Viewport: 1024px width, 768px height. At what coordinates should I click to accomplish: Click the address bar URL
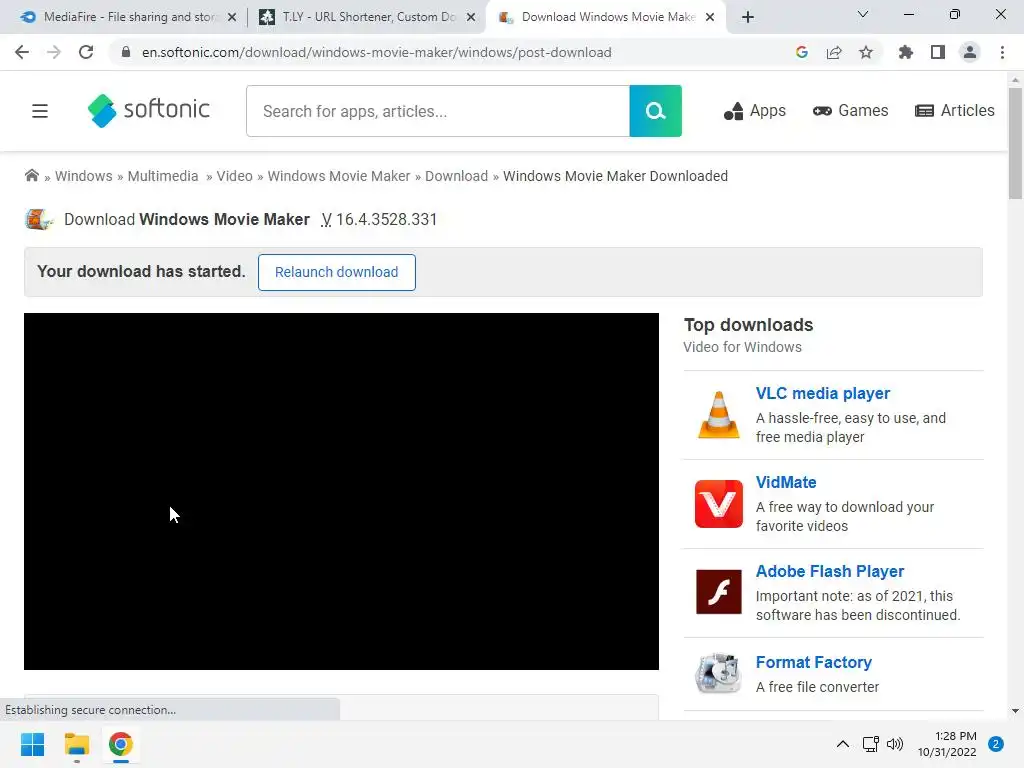point(377,52)
